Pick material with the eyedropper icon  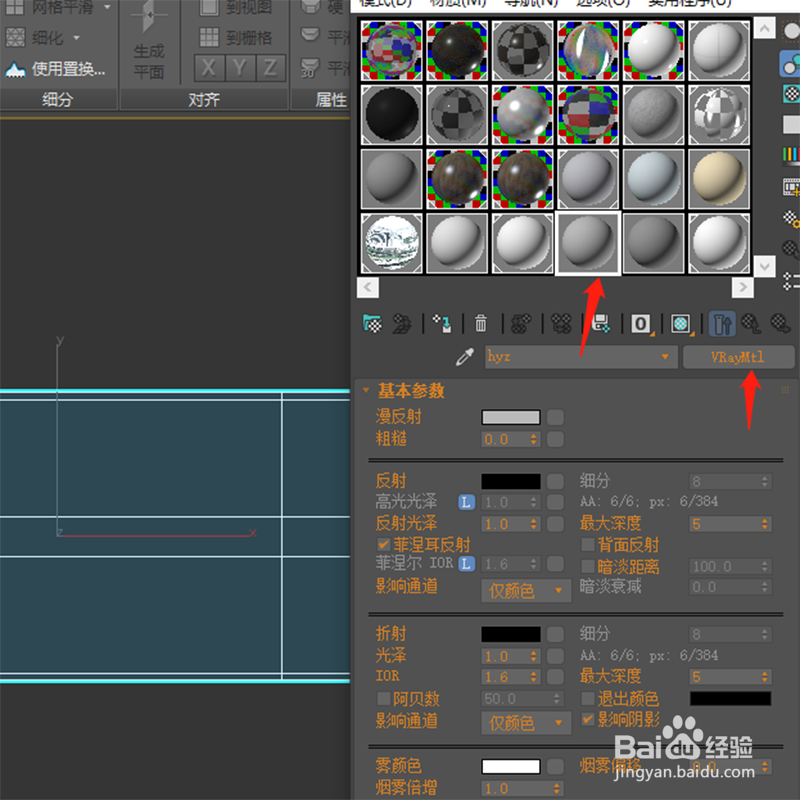(x=465, y=357)
